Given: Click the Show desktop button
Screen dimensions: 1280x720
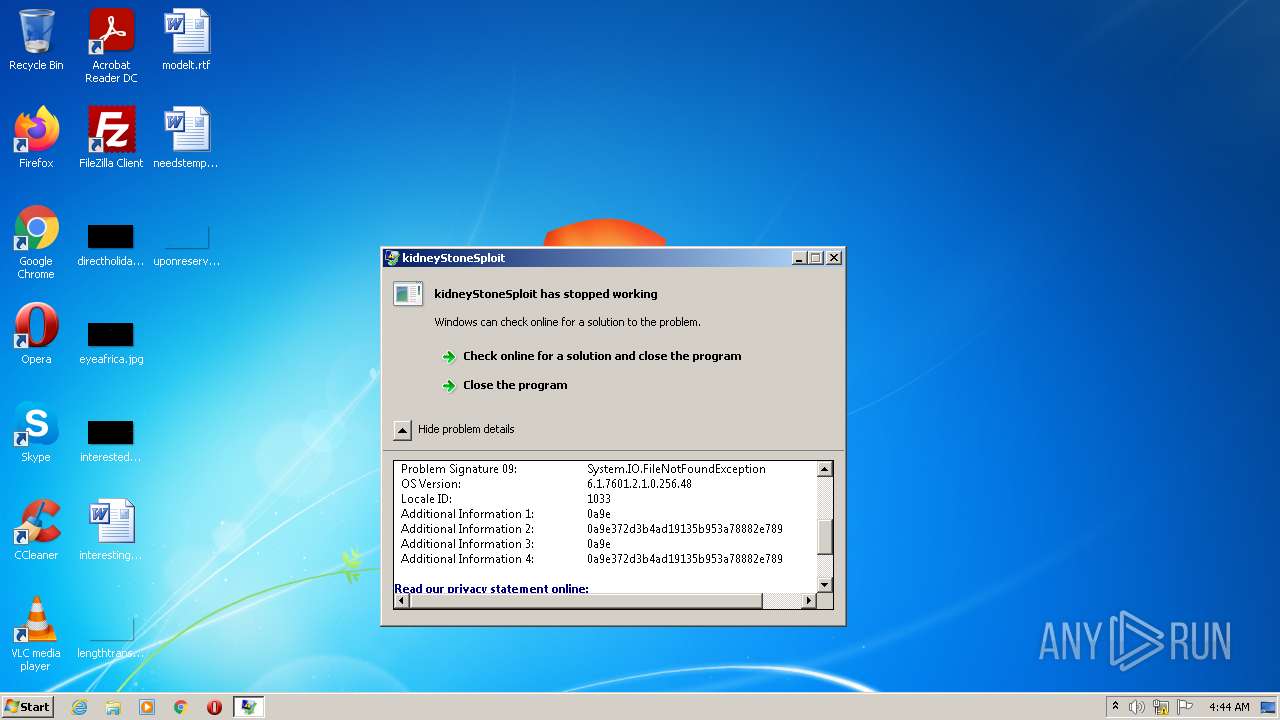Looking at the screenshot, I should click(1270, 707).
